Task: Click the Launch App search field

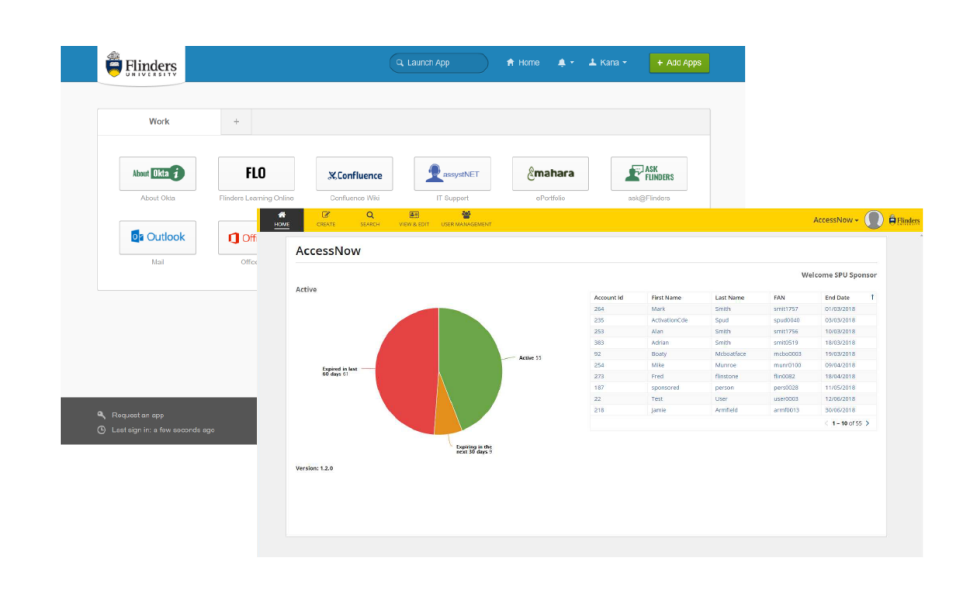Action: point(438,62)
